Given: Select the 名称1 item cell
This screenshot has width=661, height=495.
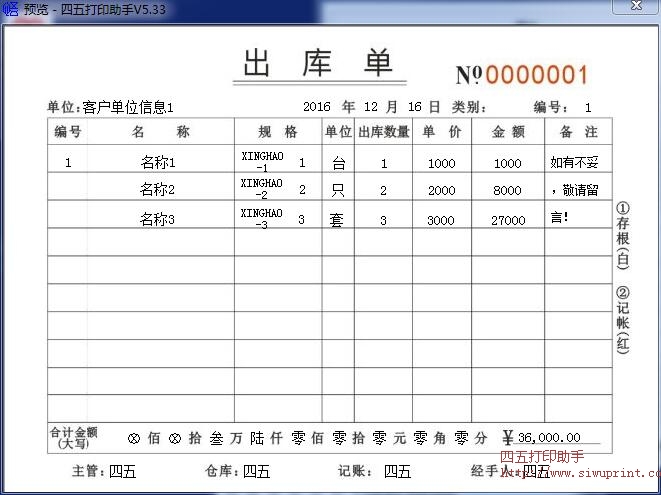Looking at the screenshot, I should tap(158, 162).
